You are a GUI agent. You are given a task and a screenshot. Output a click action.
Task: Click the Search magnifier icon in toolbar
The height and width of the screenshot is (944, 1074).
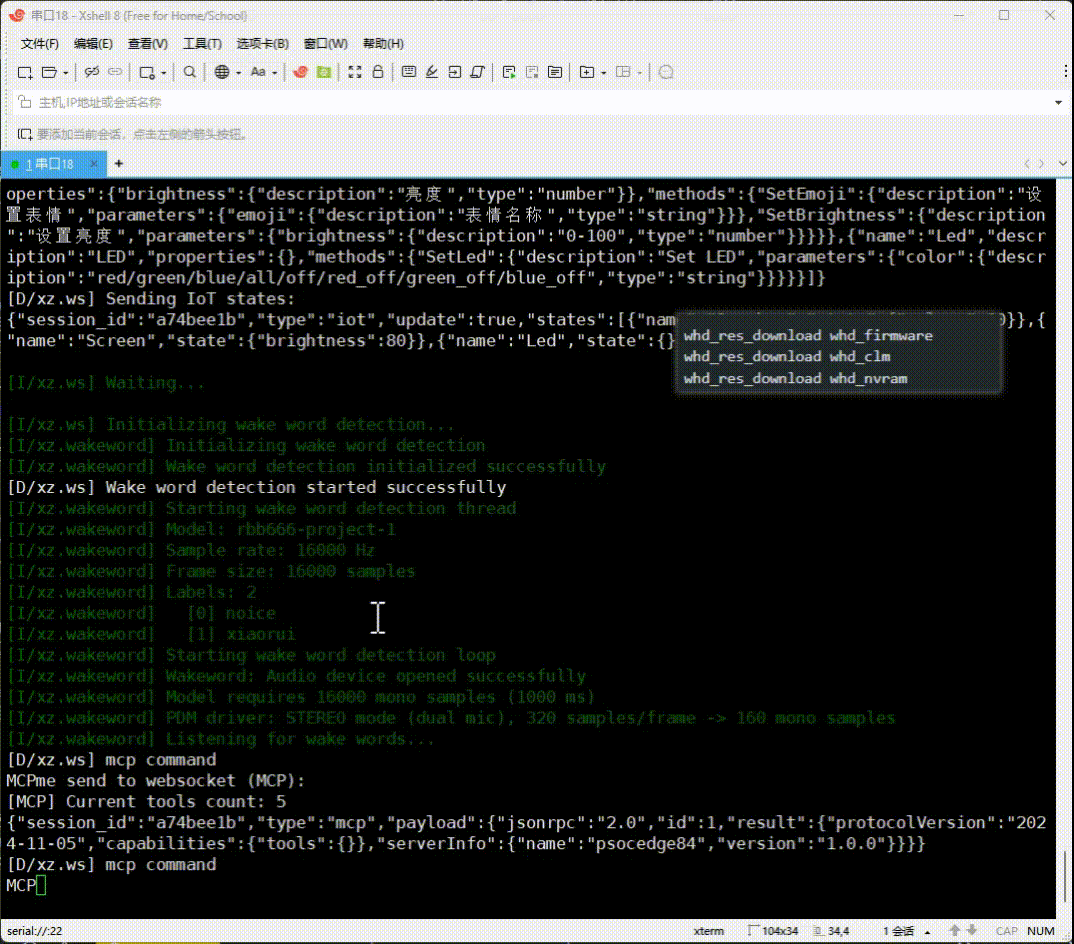(x=189, y=72)
